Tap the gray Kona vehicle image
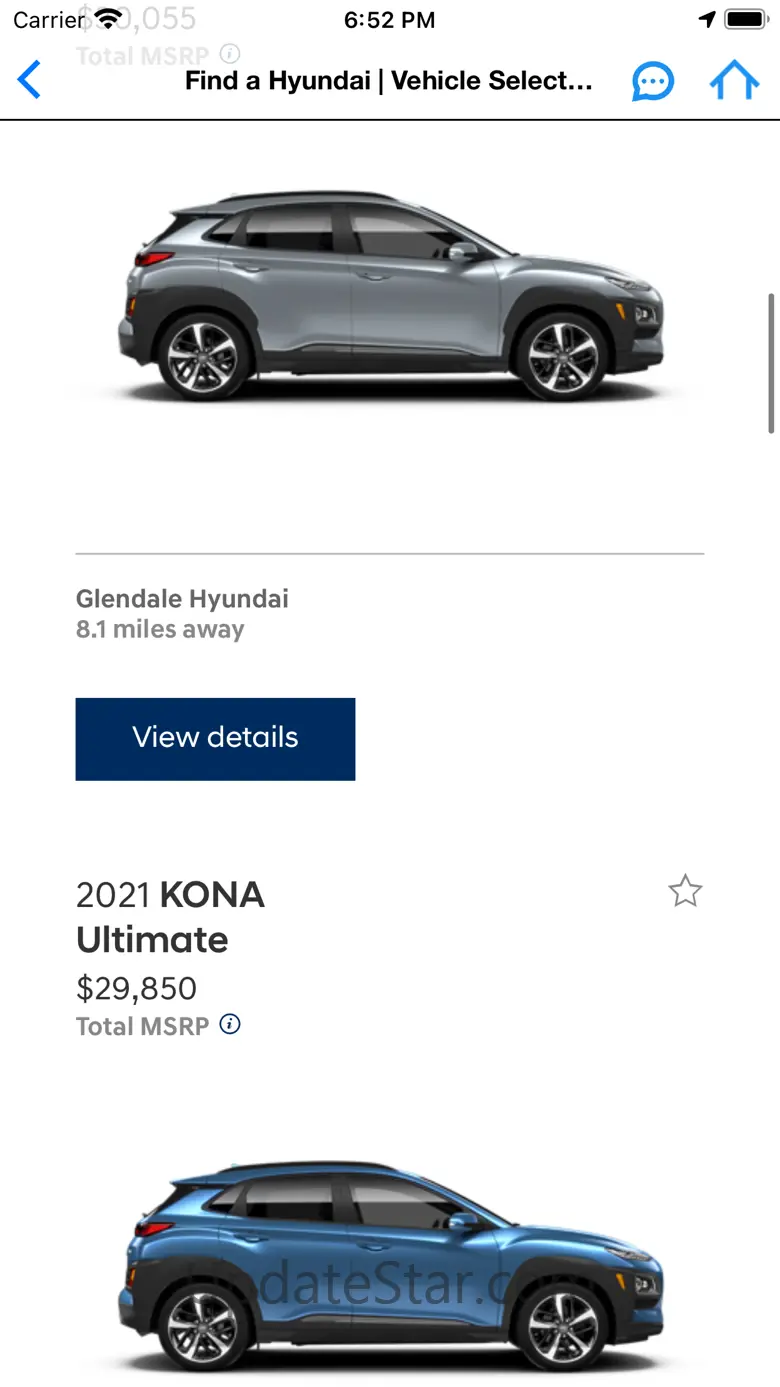 (390, 297)
